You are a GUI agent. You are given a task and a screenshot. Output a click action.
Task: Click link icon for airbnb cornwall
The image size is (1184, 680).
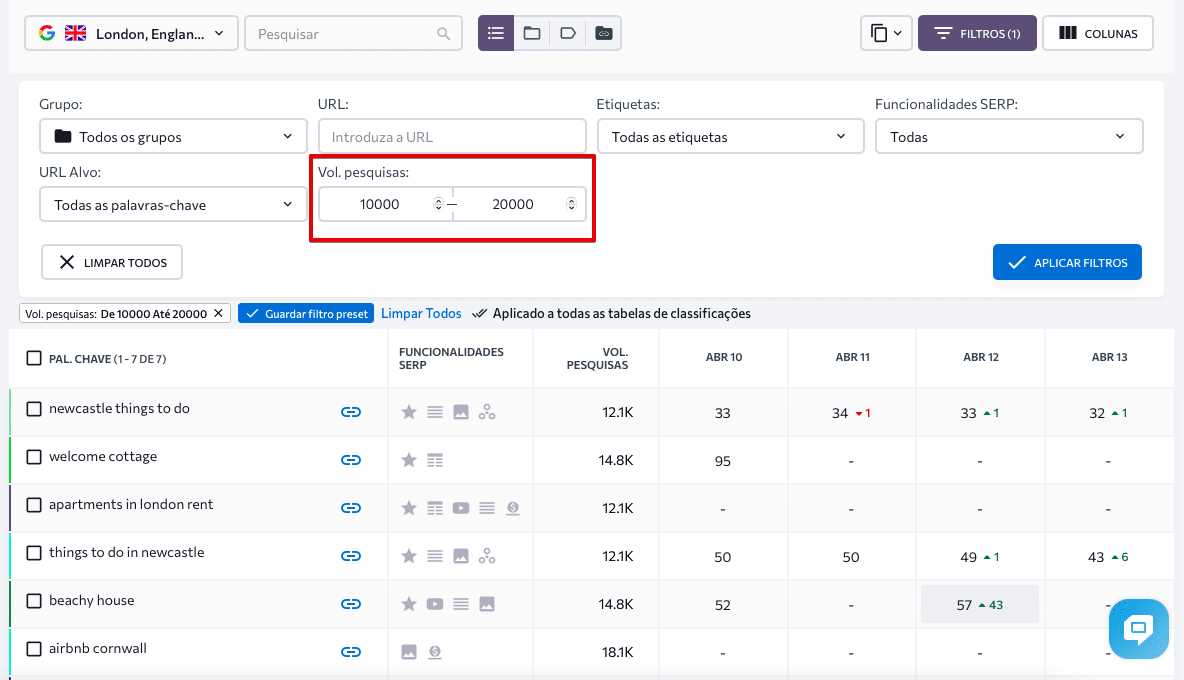tap(350, 652)
